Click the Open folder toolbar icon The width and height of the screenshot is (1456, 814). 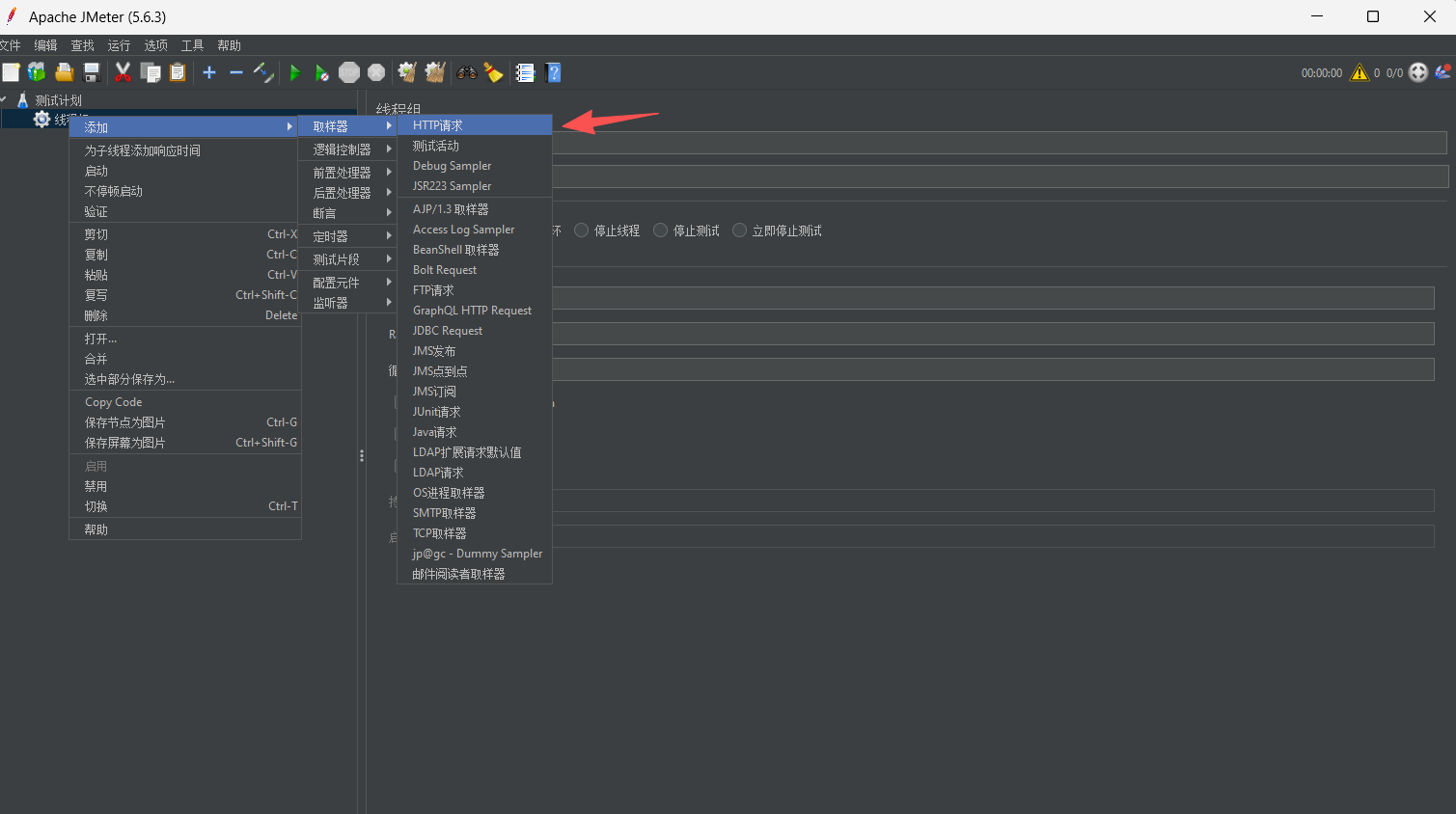pos(64,72)
